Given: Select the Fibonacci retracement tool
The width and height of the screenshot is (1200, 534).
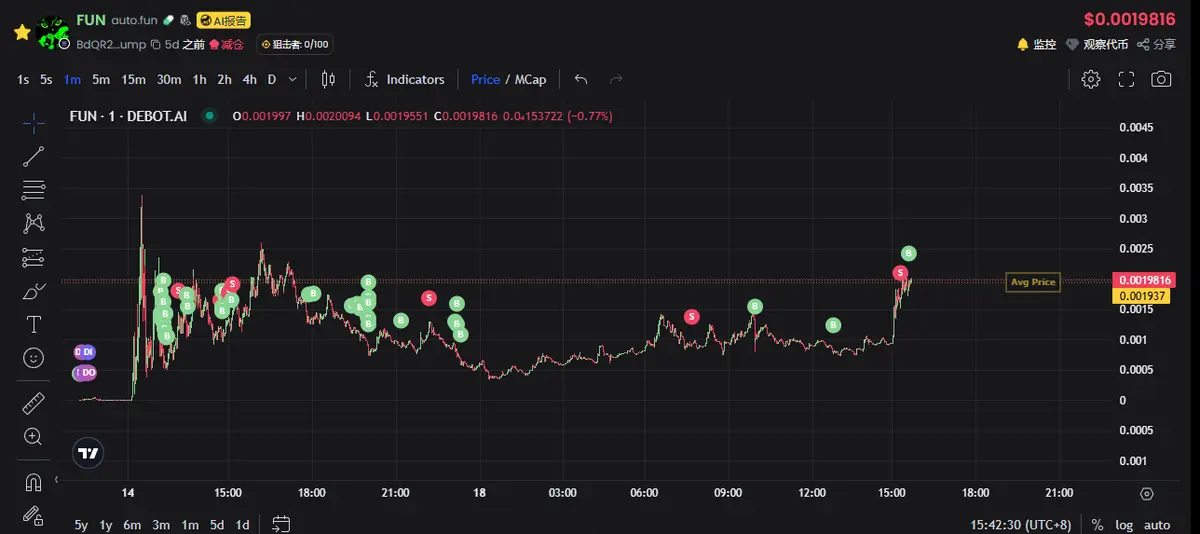Looking at the screenshot, I should [33, 189].
